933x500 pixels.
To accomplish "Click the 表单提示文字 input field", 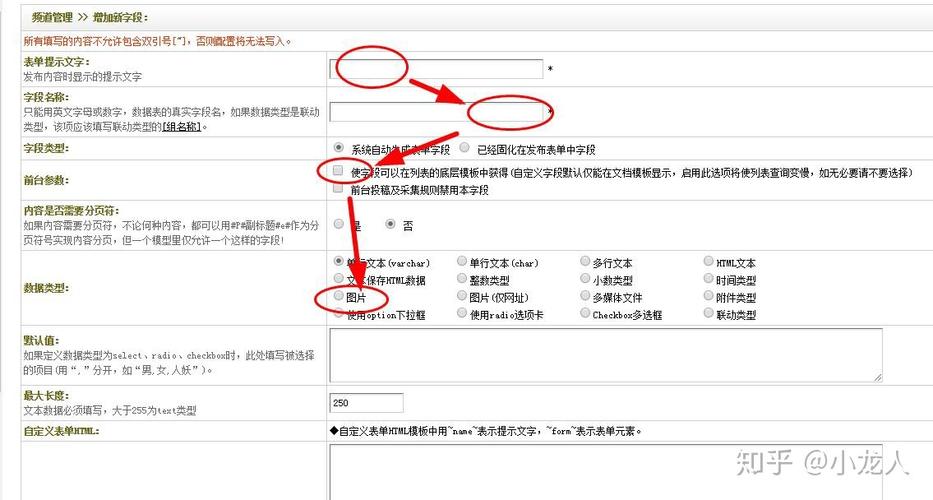I will (436, 68).
